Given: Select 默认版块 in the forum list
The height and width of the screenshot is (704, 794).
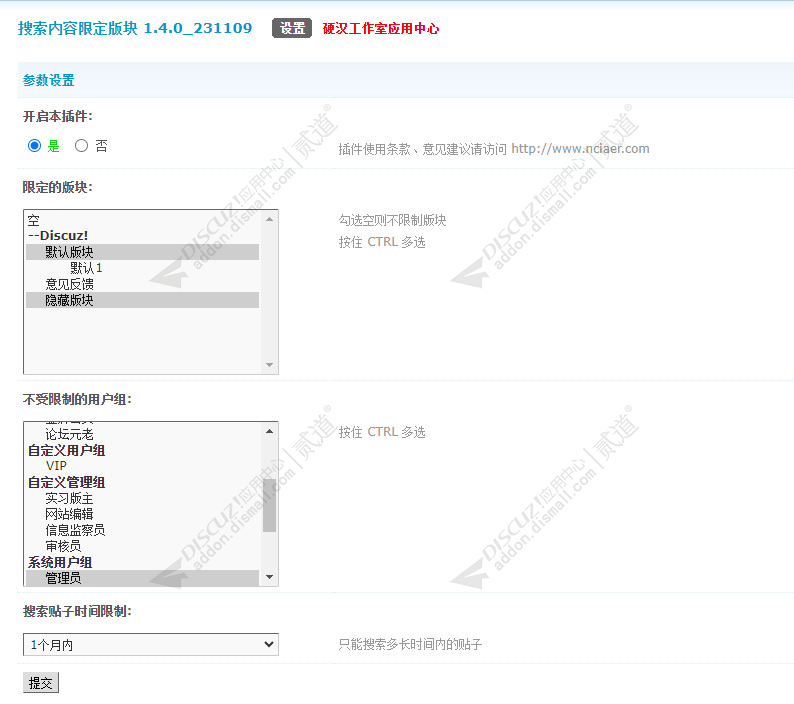Looking at the screenshot, I should 142,252.
